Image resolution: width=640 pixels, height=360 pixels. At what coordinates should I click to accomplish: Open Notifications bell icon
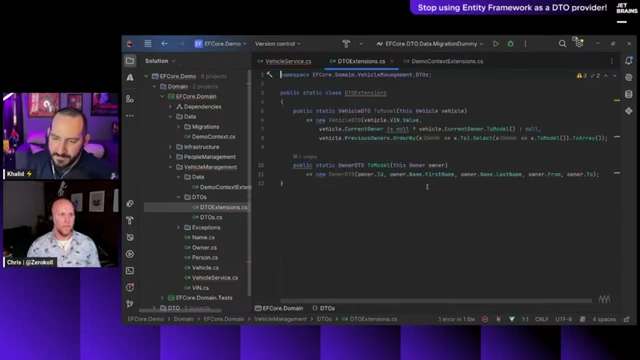tap(629, 61)
